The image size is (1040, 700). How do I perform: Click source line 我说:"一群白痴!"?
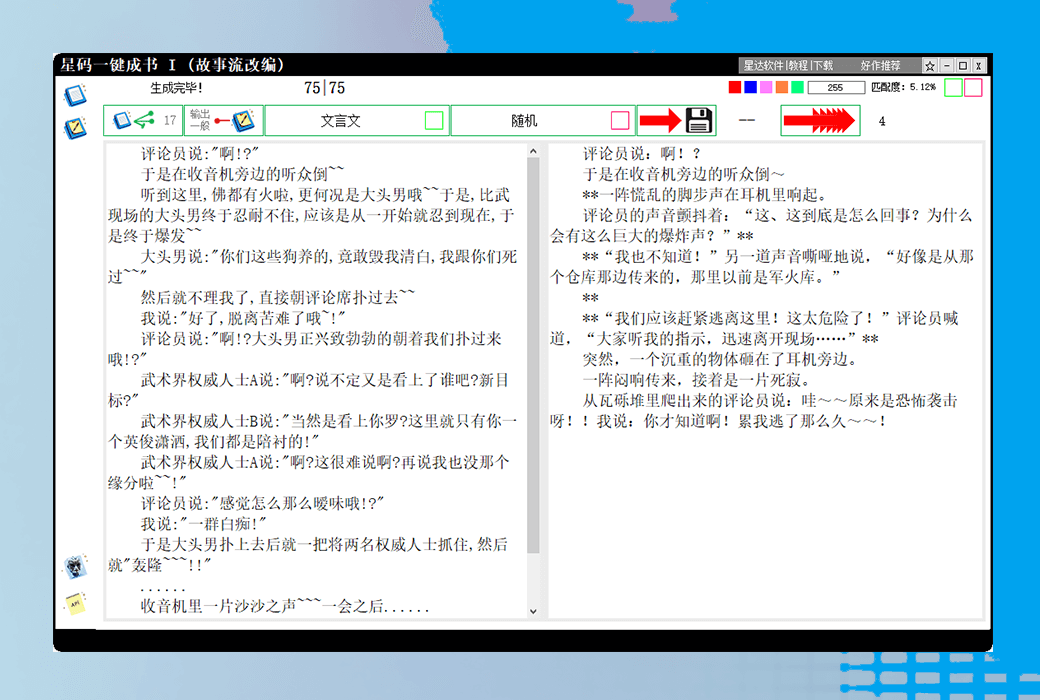tap(204, 524)
